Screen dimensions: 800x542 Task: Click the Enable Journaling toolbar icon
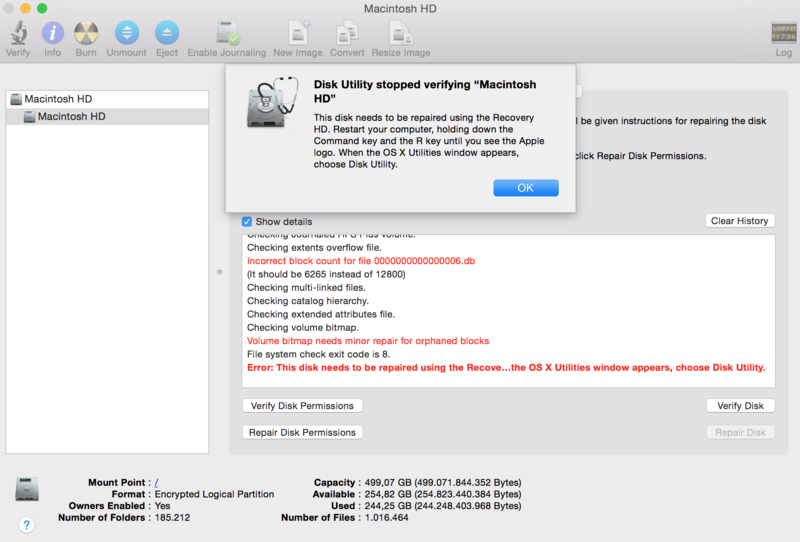click(x=227, y=33)
